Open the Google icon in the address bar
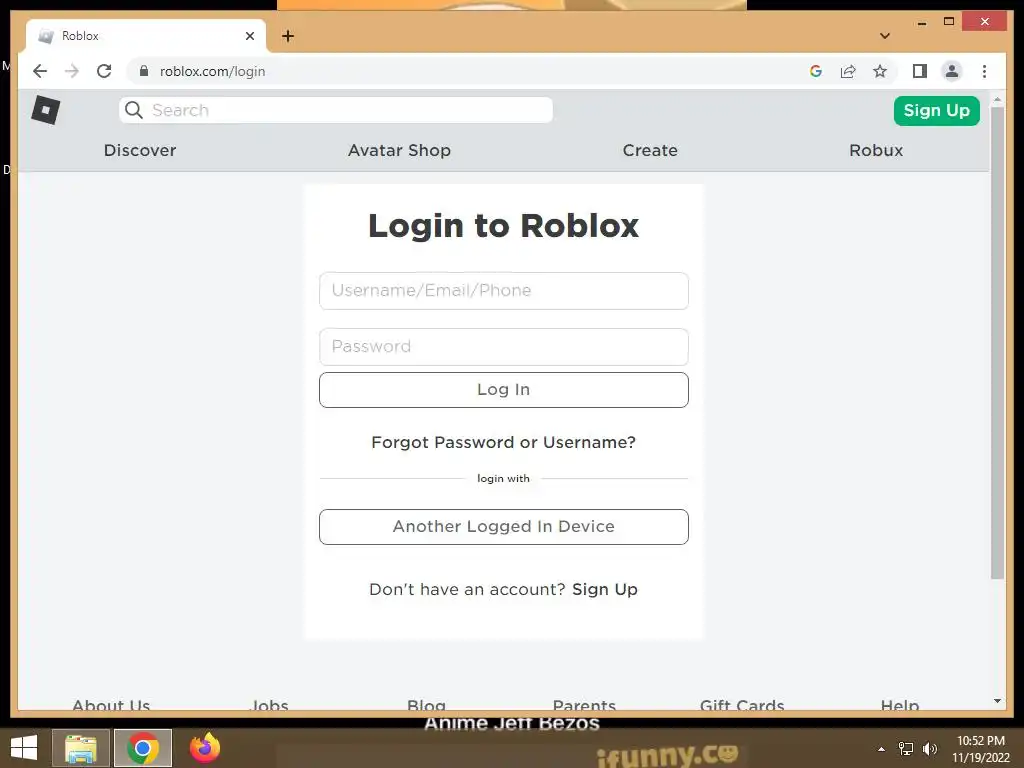 [816, 71]
